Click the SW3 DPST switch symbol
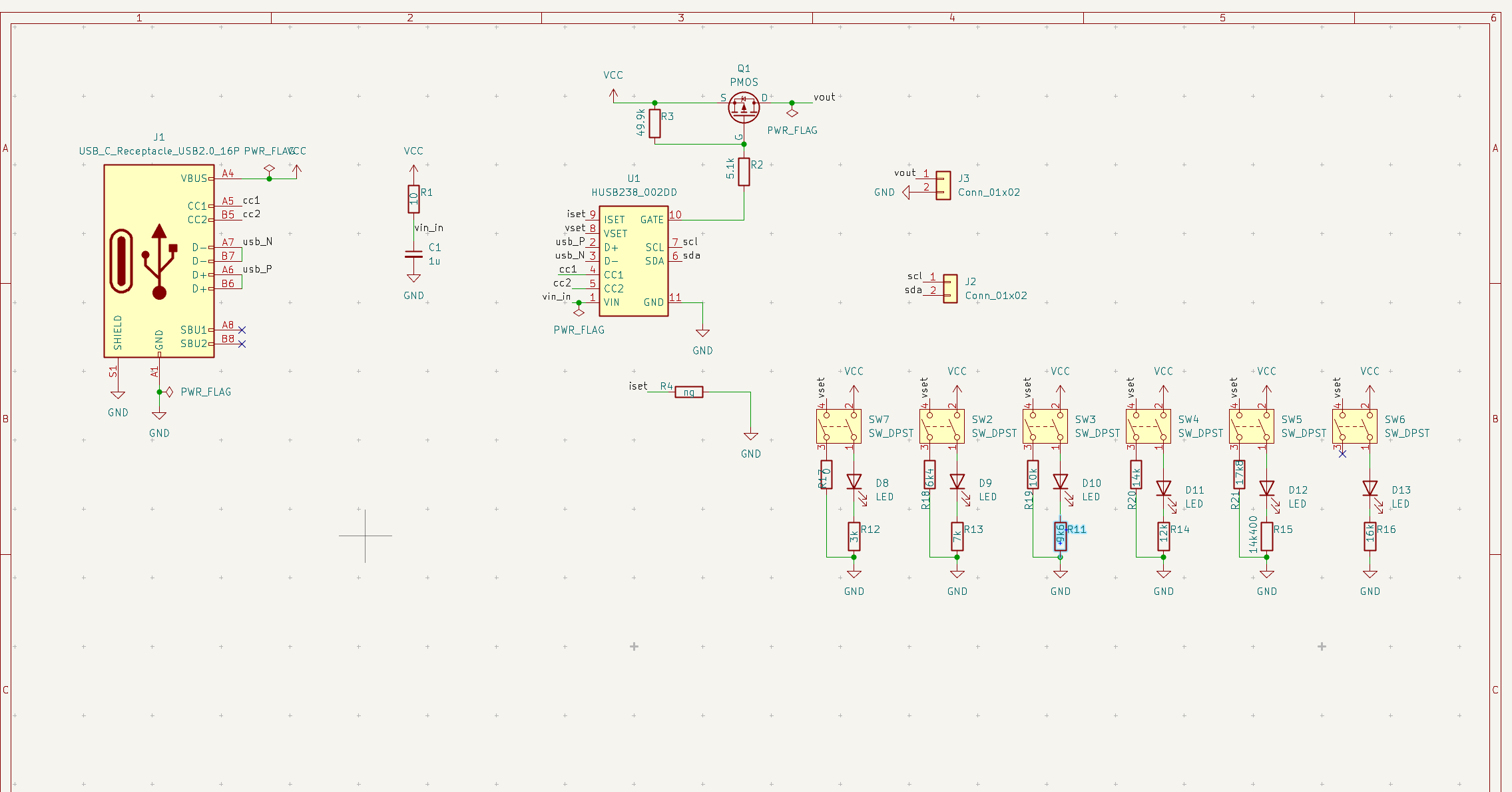Screen dimensions: 1512x792 (x=1045, y=426)
